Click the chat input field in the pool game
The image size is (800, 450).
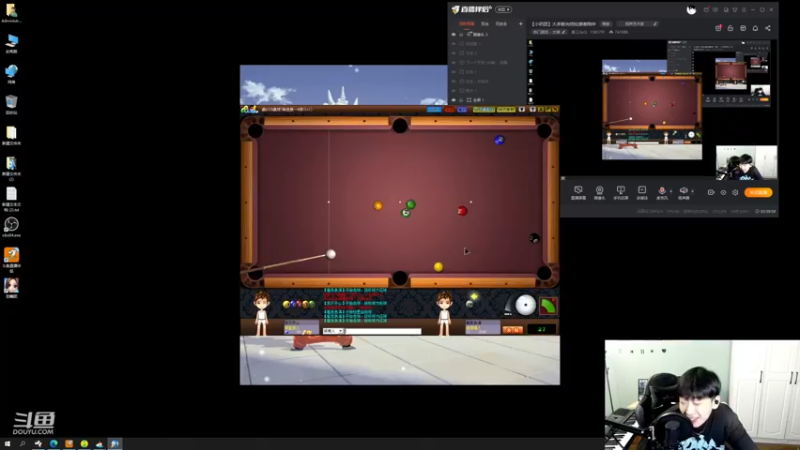(383, 331)
